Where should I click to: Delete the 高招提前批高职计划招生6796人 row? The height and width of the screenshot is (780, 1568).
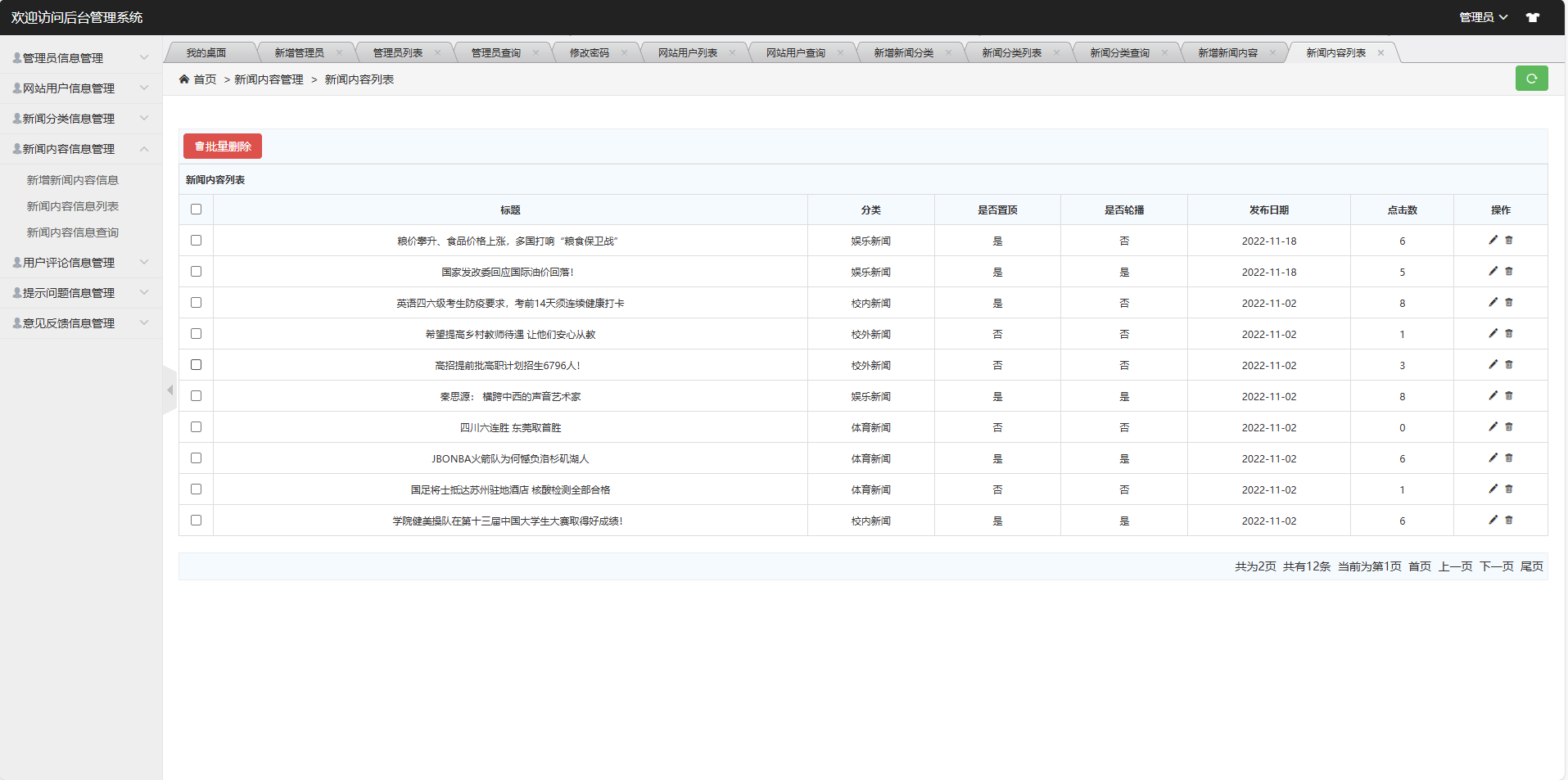point(1509,364)
